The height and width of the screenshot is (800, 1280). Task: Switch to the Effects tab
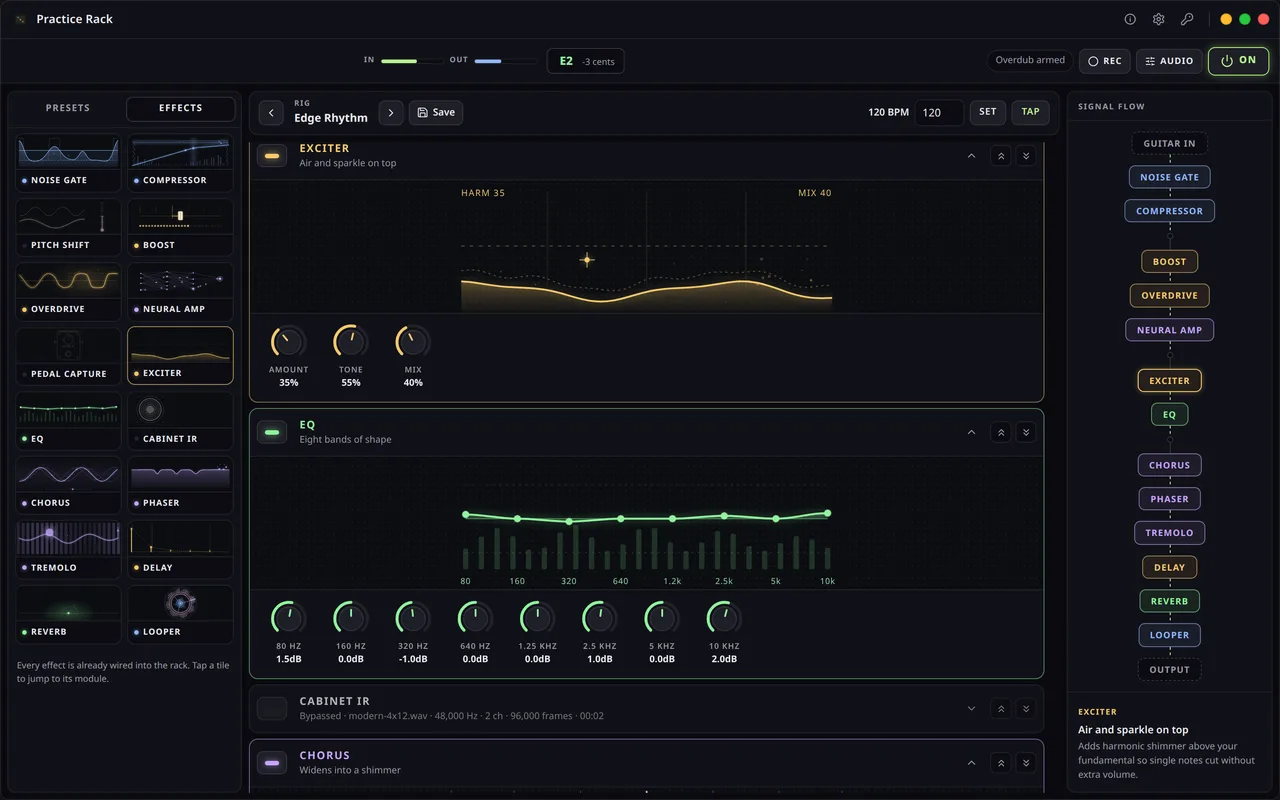click(x=181, y=108)
